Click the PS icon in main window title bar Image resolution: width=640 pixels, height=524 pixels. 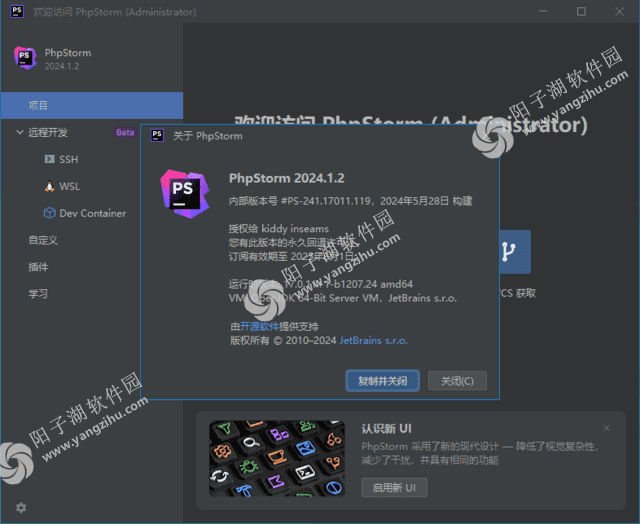pyautogui.click(x=17, y=11)
